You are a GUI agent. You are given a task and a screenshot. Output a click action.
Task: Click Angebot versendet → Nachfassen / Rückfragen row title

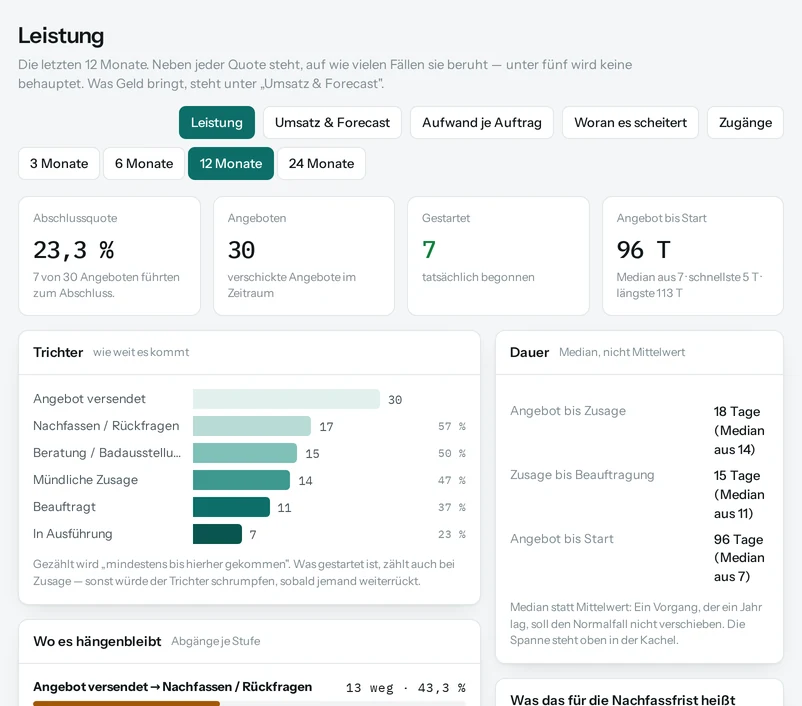coord(172,687)
